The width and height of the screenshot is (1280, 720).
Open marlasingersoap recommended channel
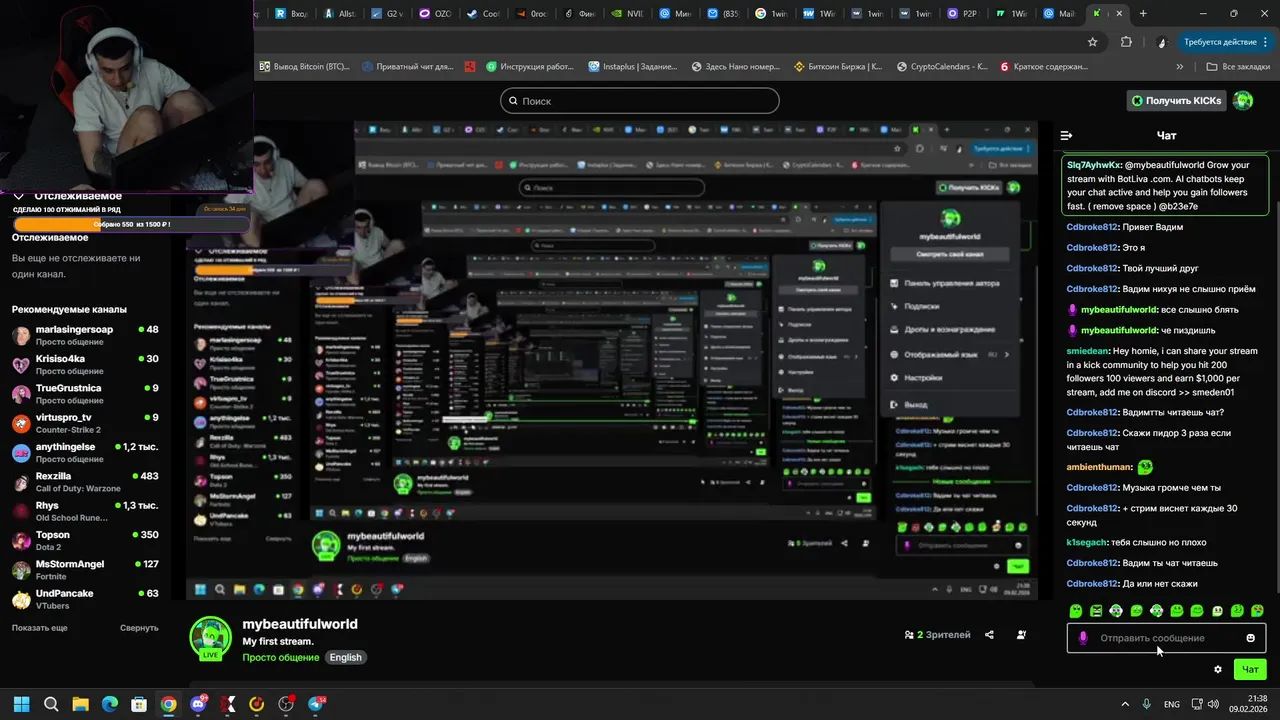click(85, 335)
